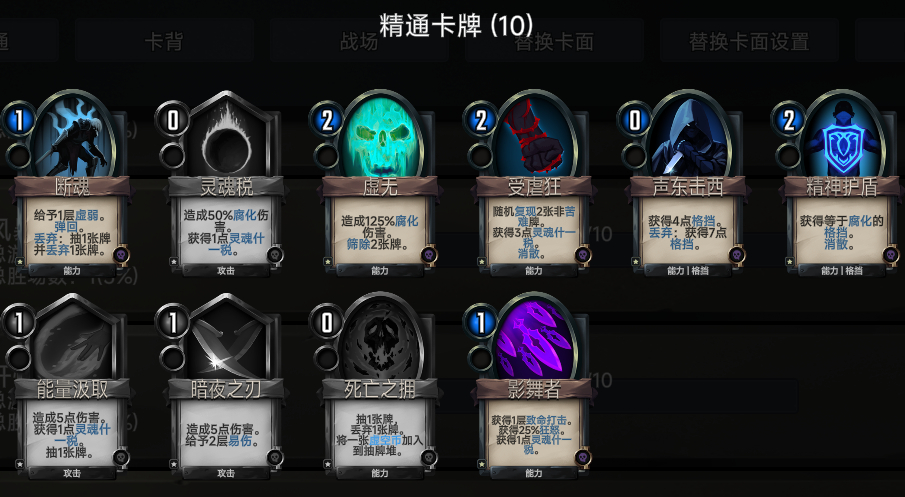
Task: Open the 替换卡面设置 tab
Action: (x=749, y=41)
